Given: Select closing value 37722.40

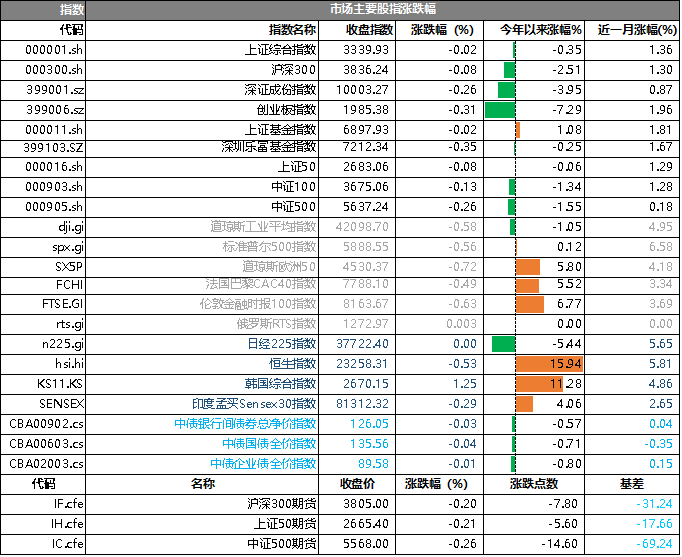Looking at the screenshot, I should 362,344.
